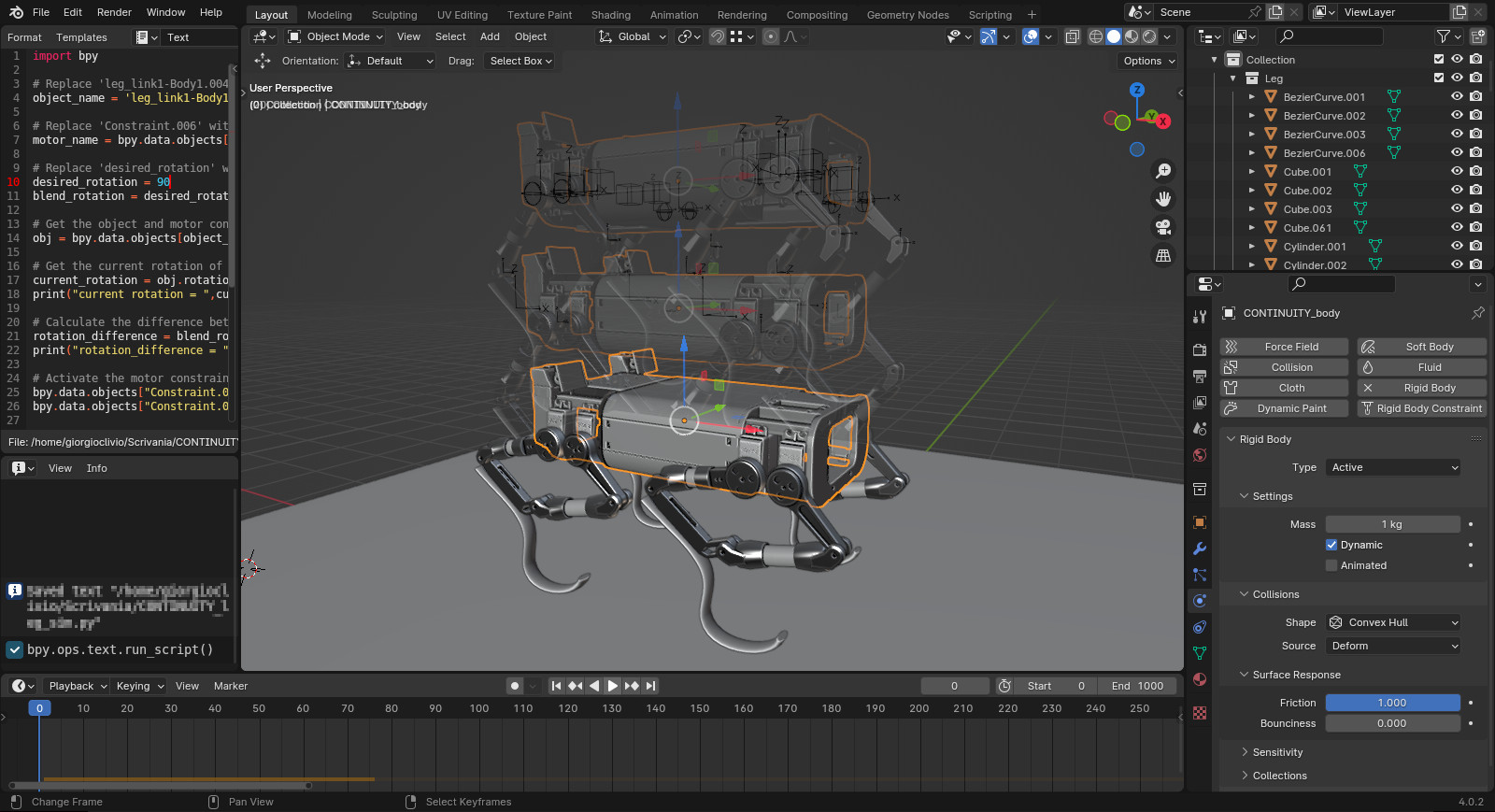Screen dimensions: 1495x812
Task: Open the Physics properties tab icon
Action: coord(1200,601)
